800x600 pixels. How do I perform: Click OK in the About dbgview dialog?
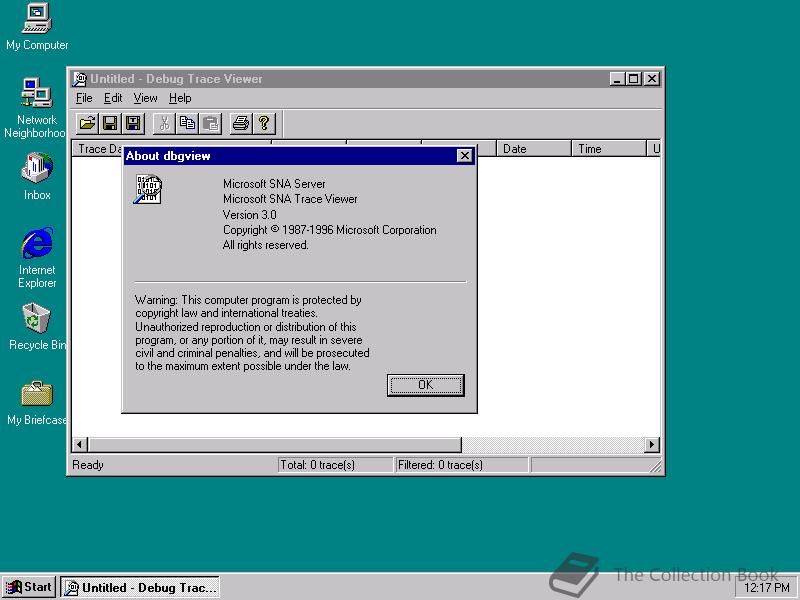pyautogui.click(x=426, y=385)
